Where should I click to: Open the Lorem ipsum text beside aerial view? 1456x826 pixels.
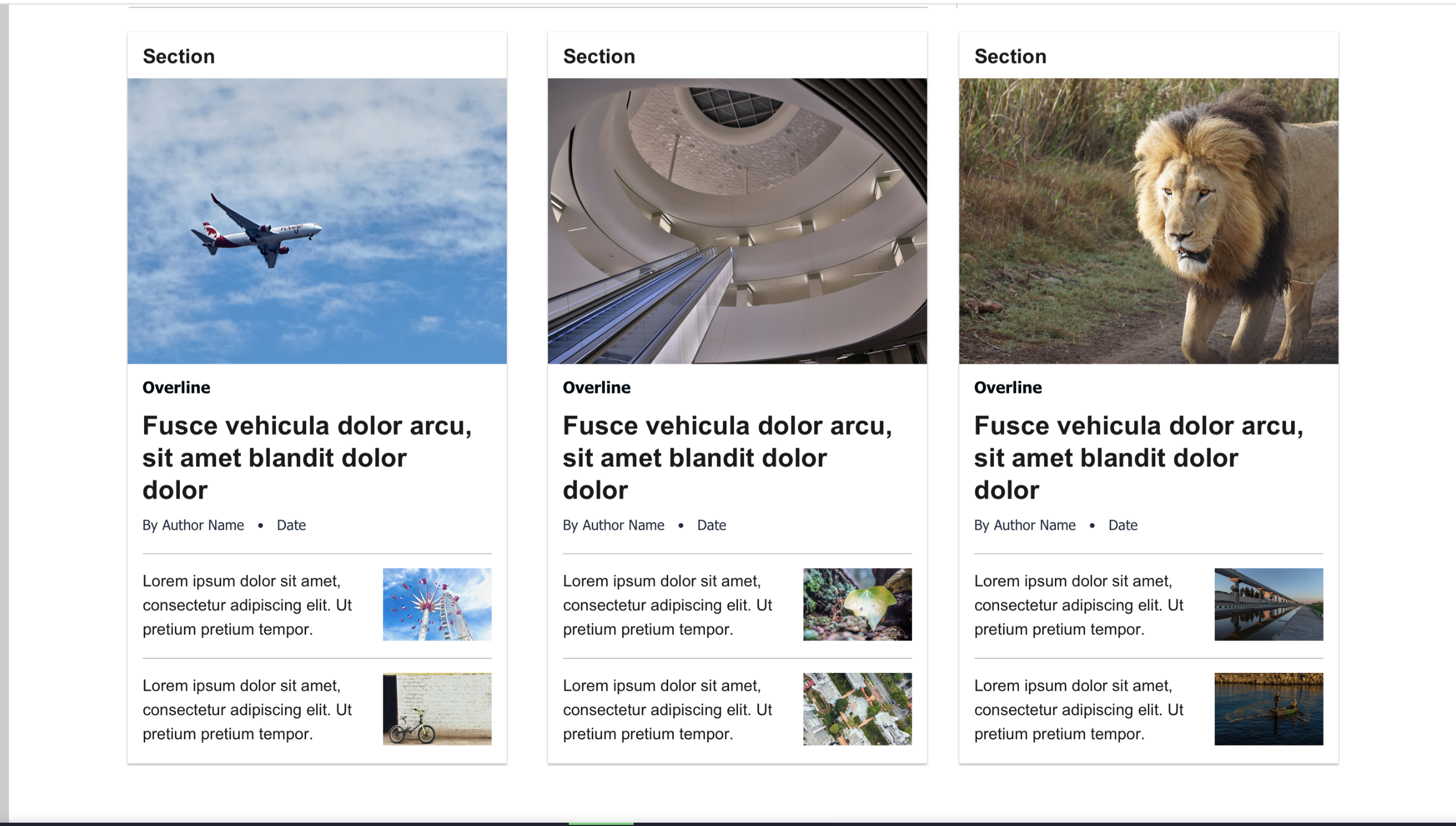667,709
